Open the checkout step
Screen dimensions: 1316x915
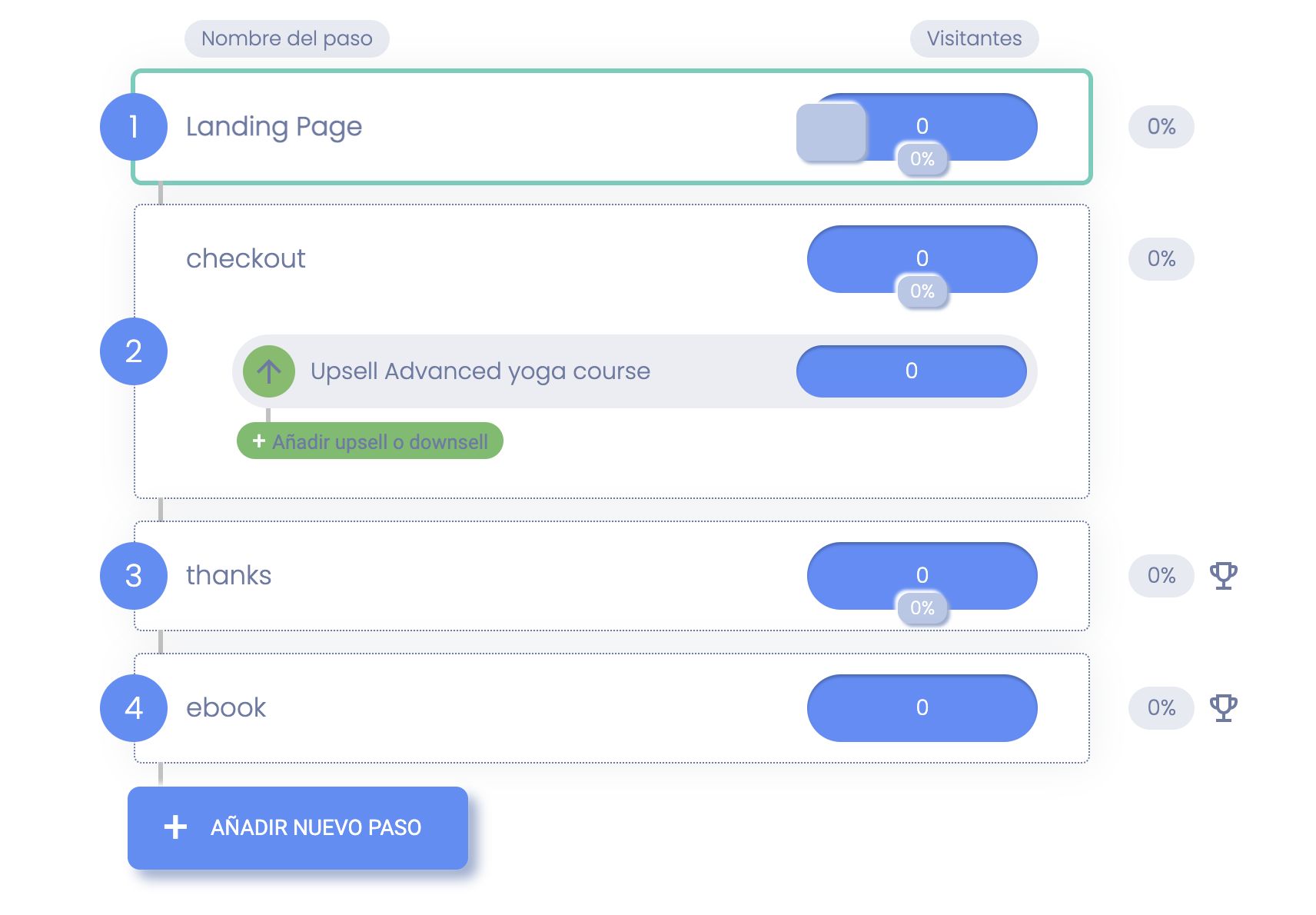(x=246, y=259)
